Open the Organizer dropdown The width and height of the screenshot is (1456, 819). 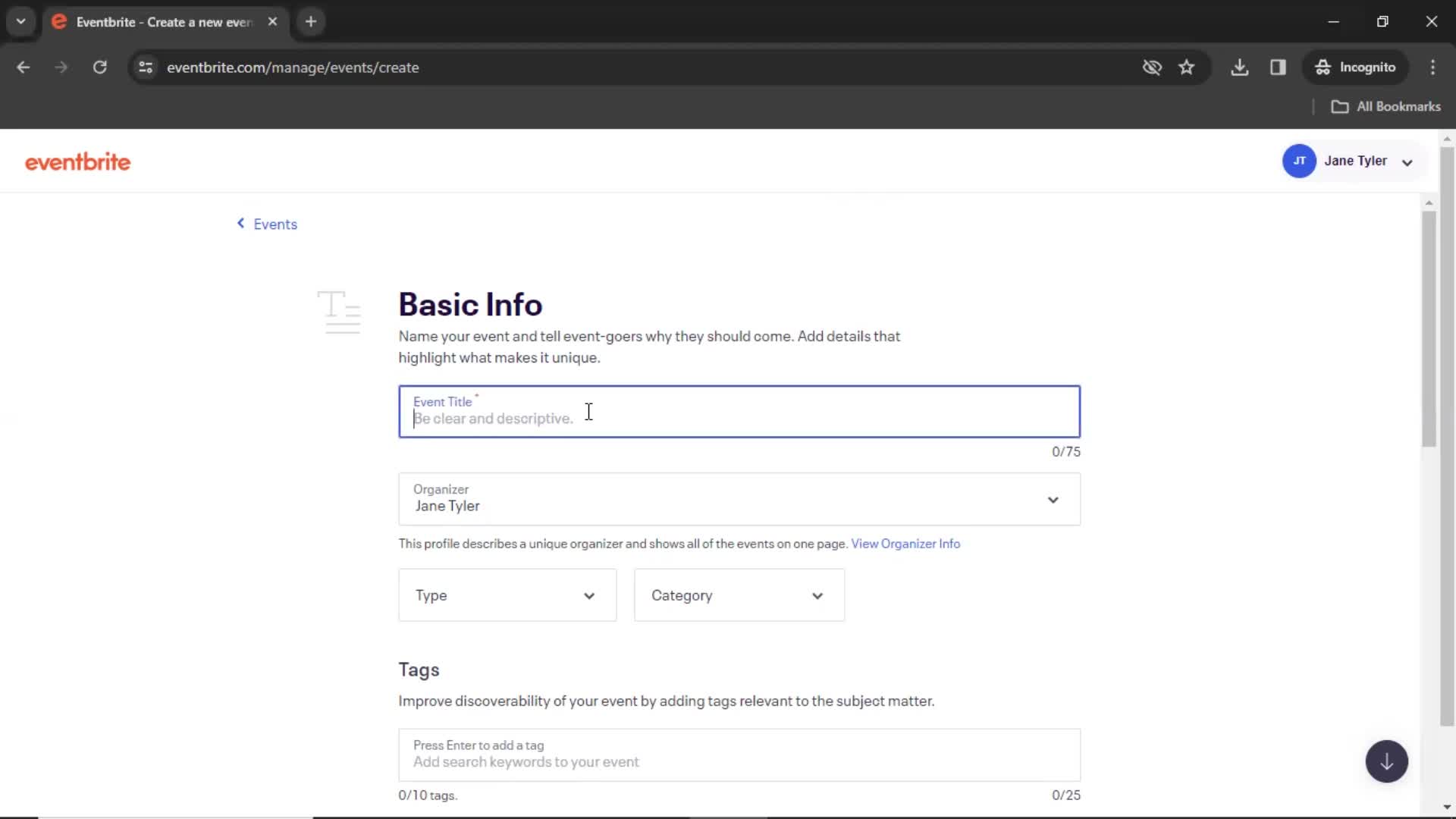point(739,499)
